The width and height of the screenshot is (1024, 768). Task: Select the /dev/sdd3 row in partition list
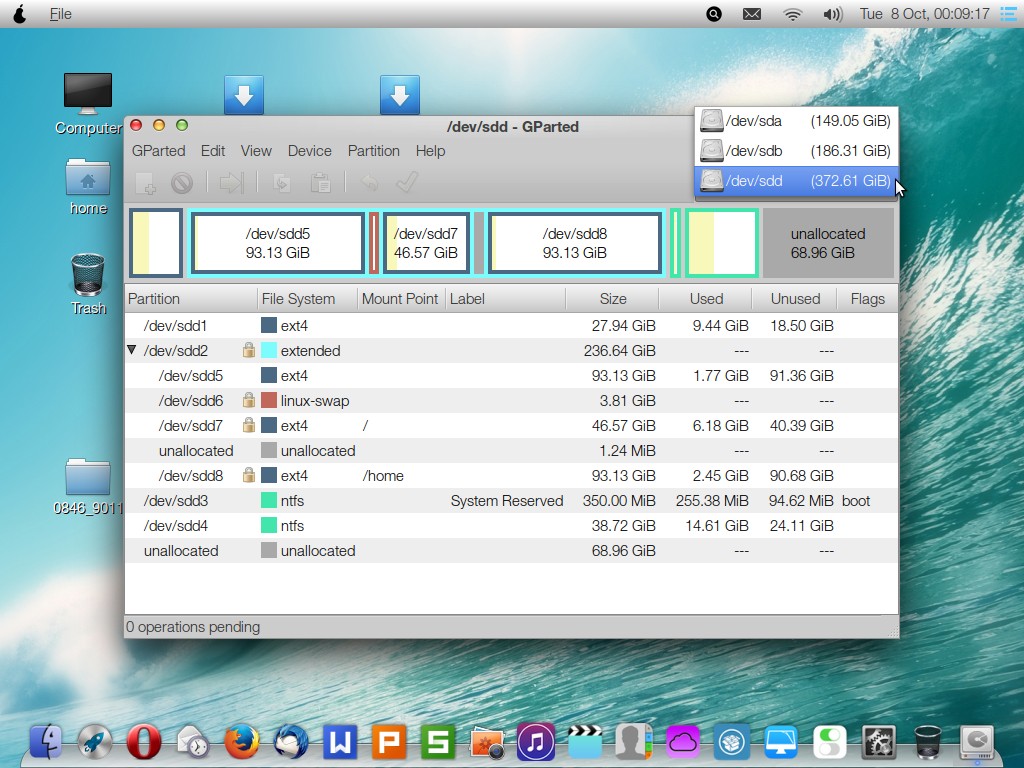pyautogui.click(x=511, y=500)
